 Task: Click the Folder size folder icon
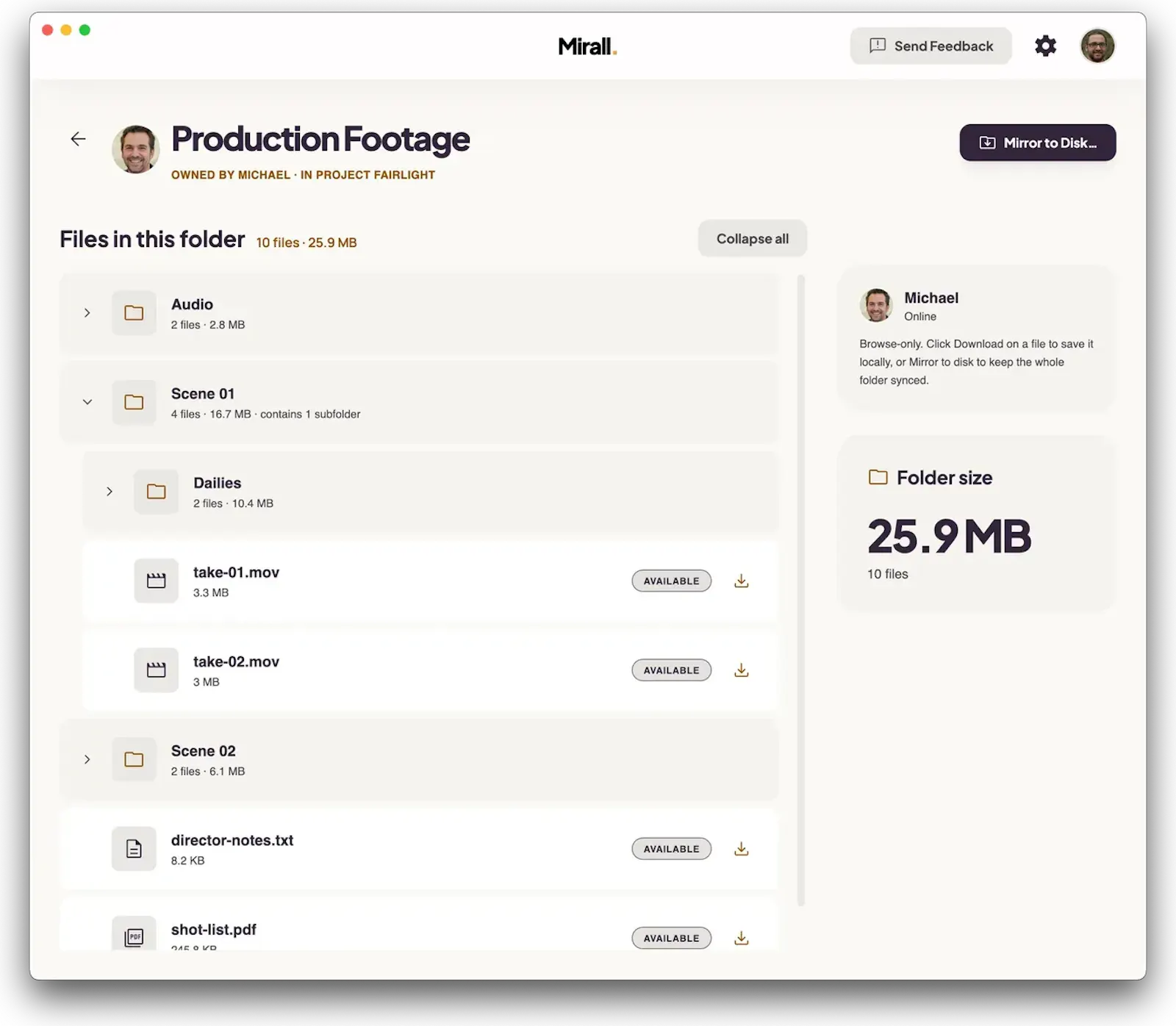click(878, 477)
